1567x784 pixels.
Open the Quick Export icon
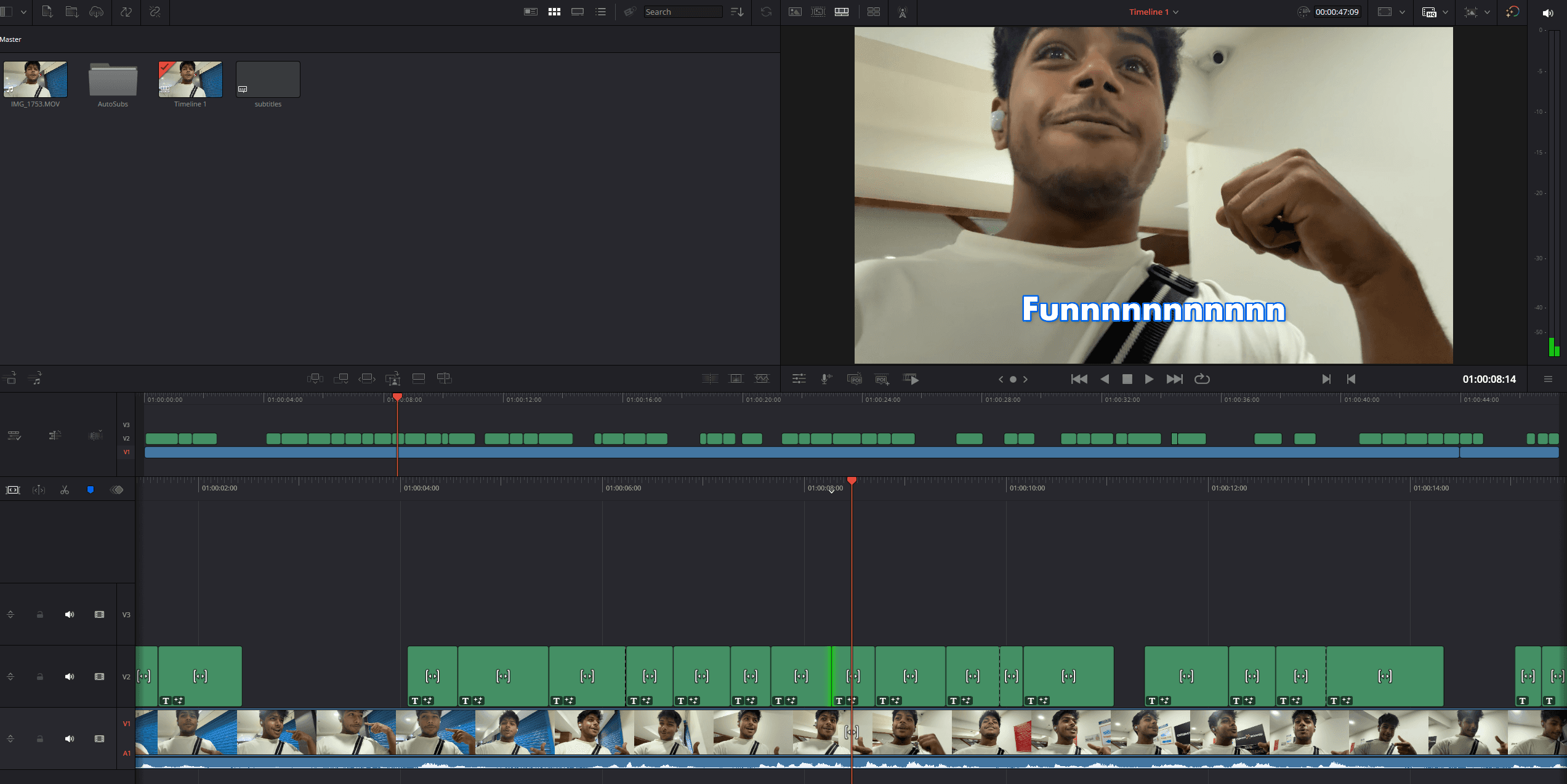(x=1513, y=12)
